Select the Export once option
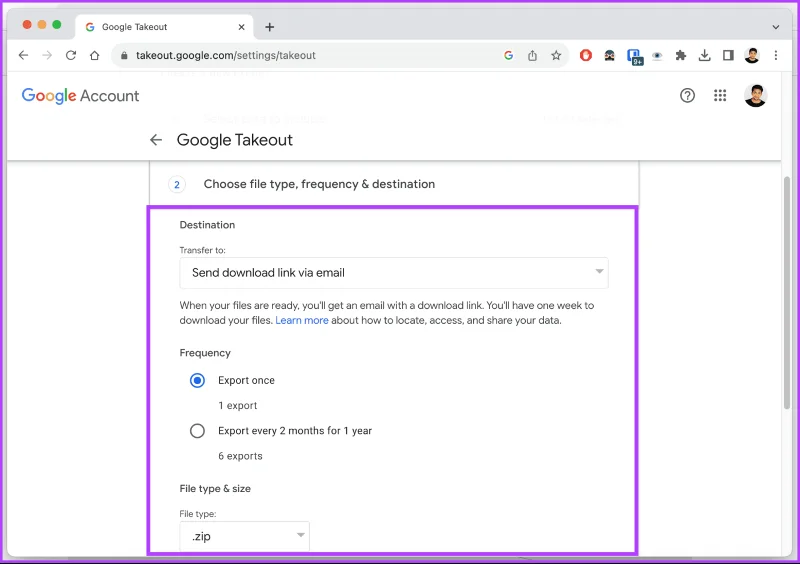This screenshot has height=564, width=800. tap(197, 380)
